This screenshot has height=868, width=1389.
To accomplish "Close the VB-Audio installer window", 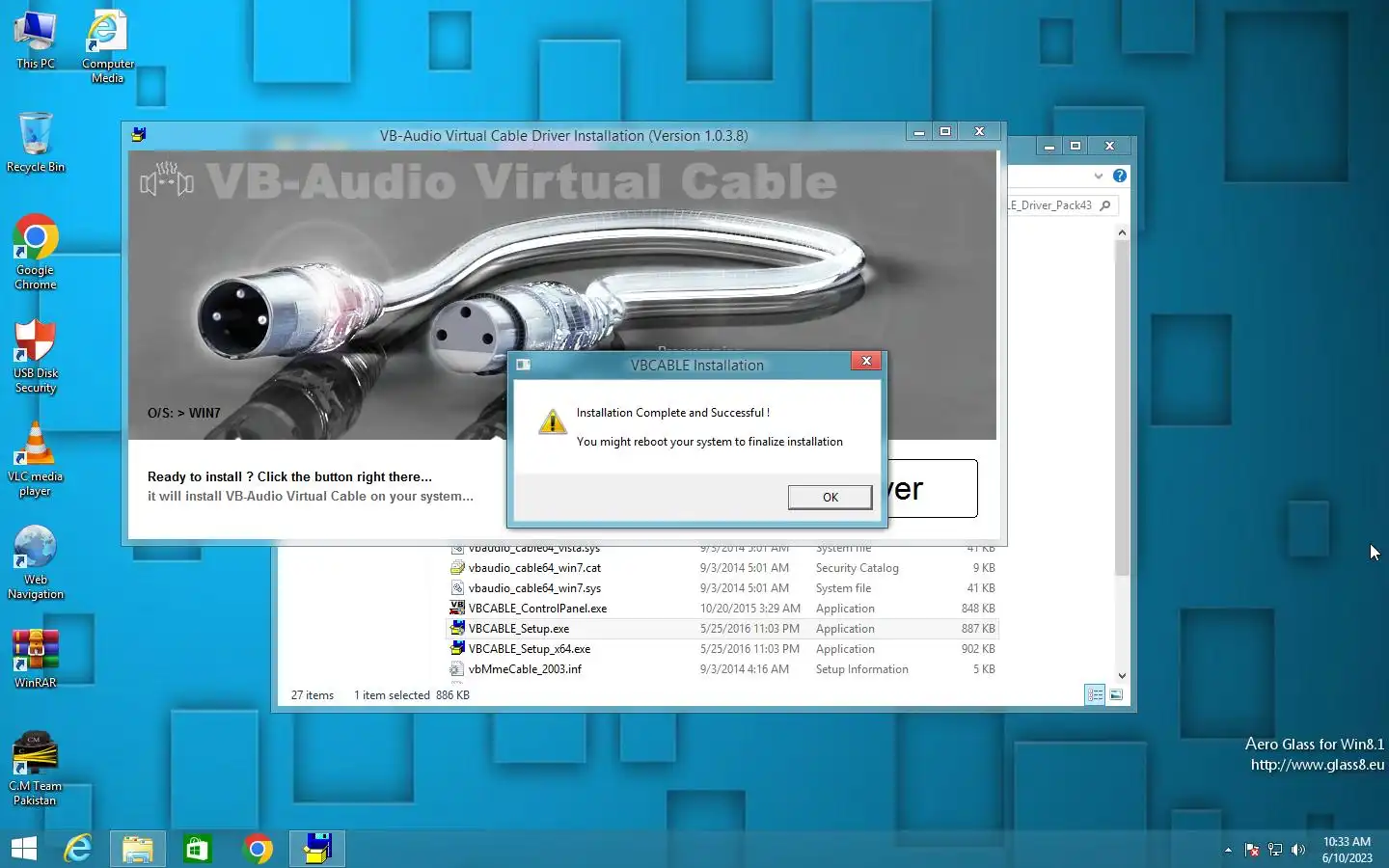I will [x=980, y=131].
